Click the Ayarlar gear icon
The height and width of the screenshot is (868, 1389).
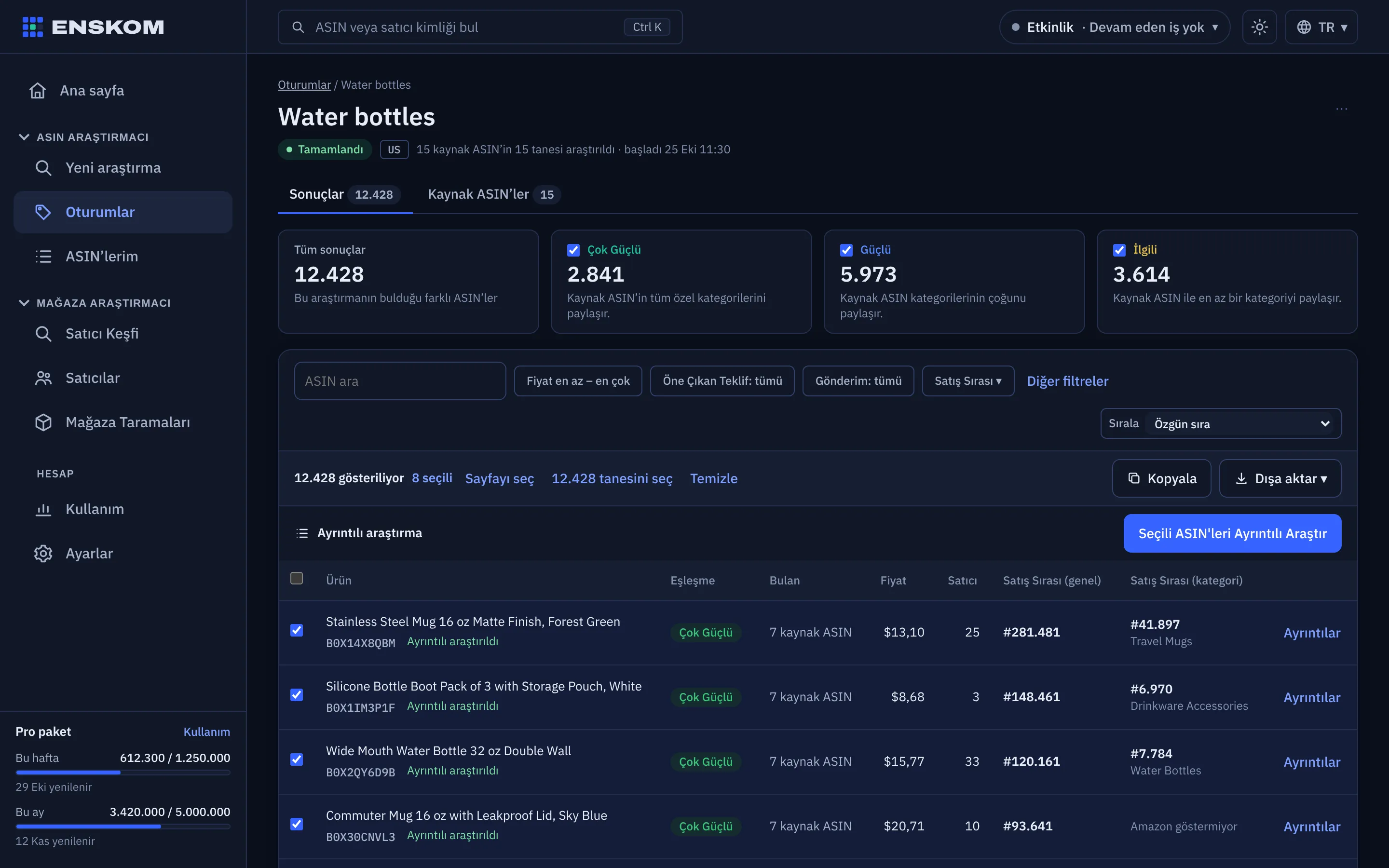tap(43, 554)
